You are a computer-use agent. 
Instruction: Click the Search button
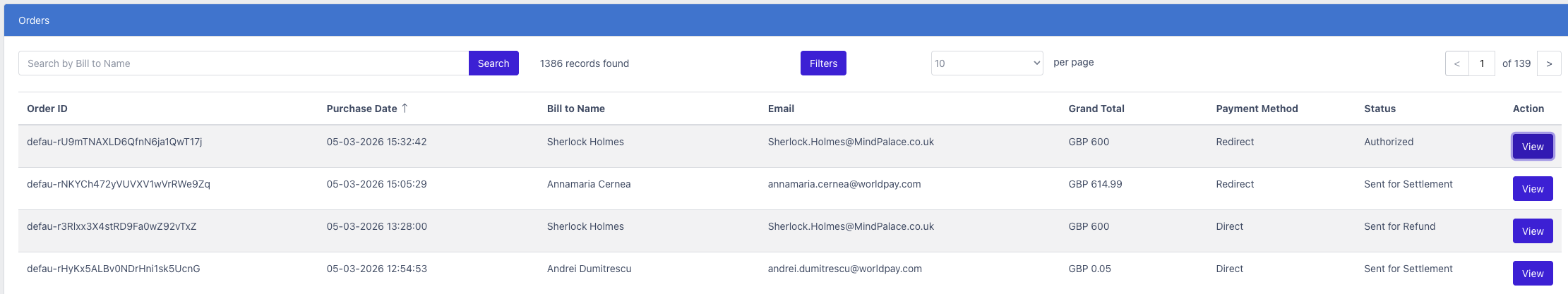493,63
